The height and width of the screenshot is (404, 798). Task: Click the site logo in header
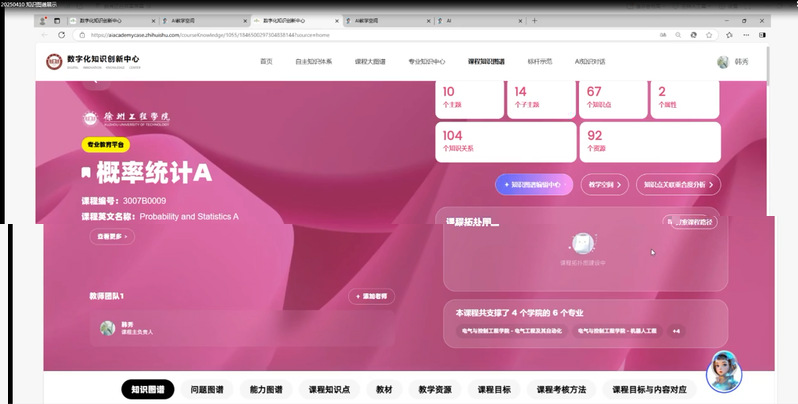click(54, 61)
